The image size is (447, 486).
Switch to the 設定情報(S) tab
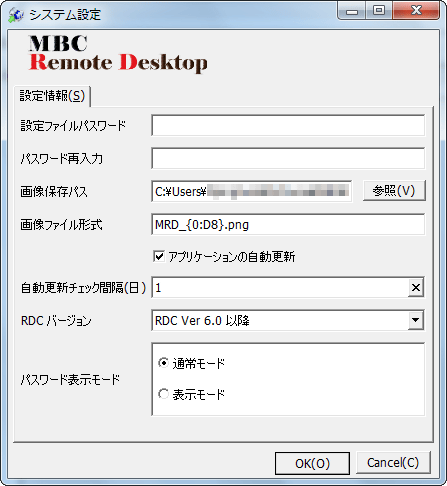click(52, 96)
